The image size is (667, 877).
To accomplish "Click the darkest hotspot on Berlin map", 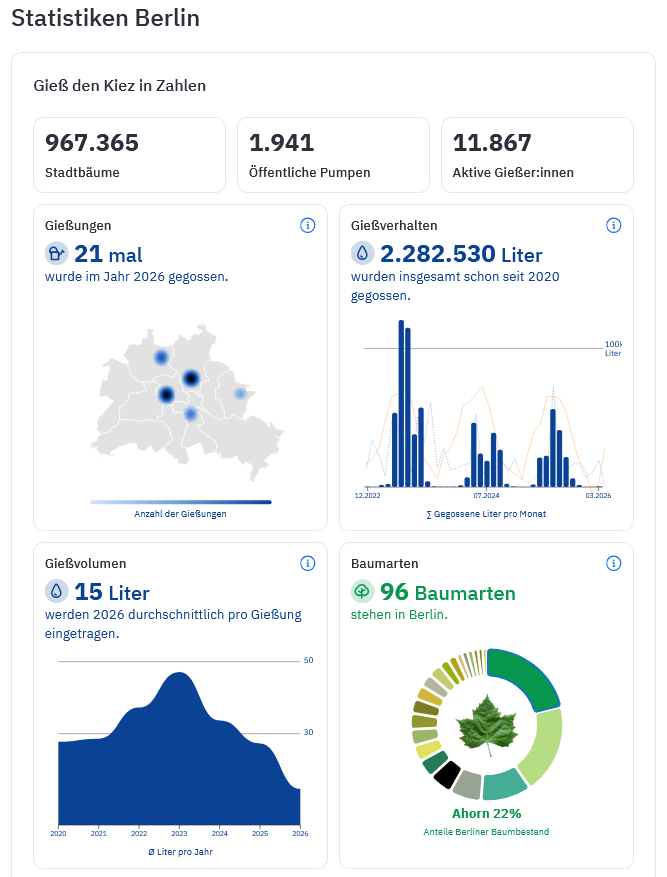I will (x=190, y=377).
